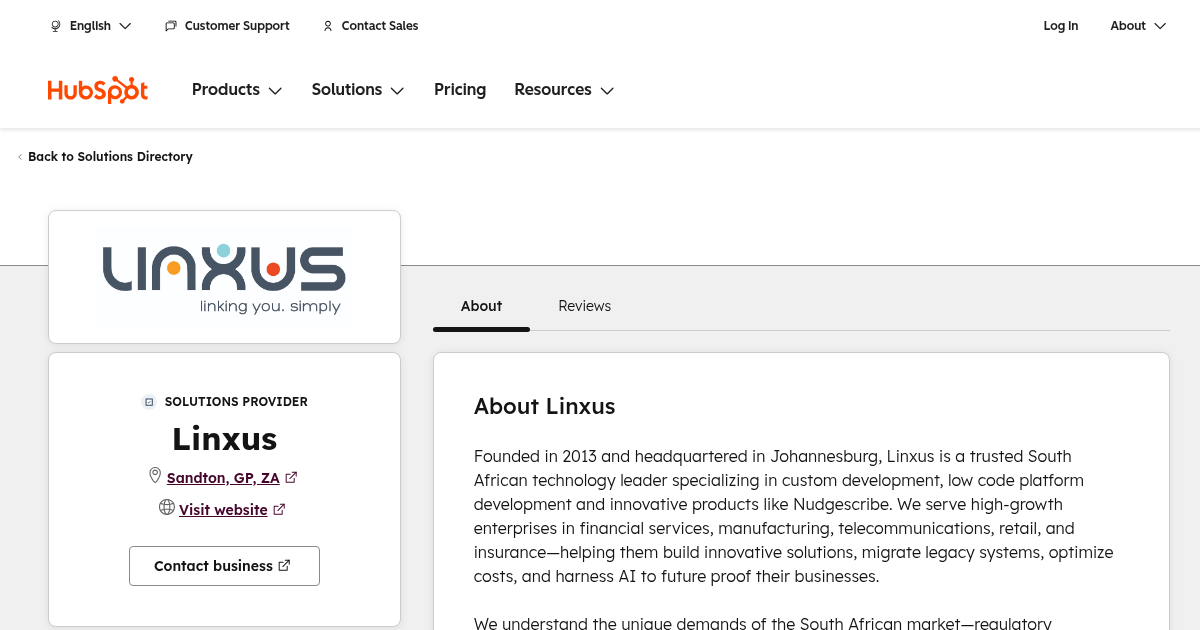Open the Pricing page
Image resolution: width=1200 pixels, height=630 pixels.
click(x=460, y=90)
